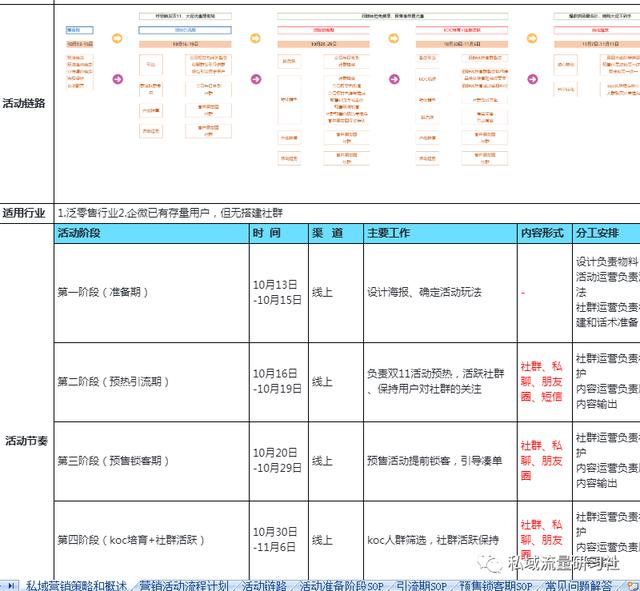Screen dimensions: 640x591
Task: Select the koc人群筛选，社群活跃保持 cell
Action: click(440, 540)
